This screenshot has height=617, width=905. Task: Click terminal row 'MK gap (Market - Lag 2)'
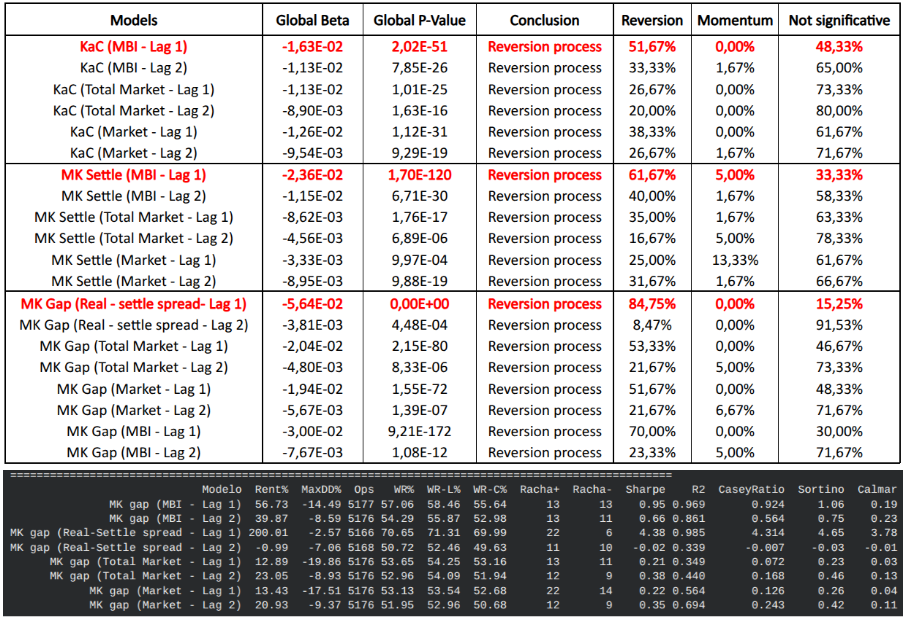click(165, 605)
